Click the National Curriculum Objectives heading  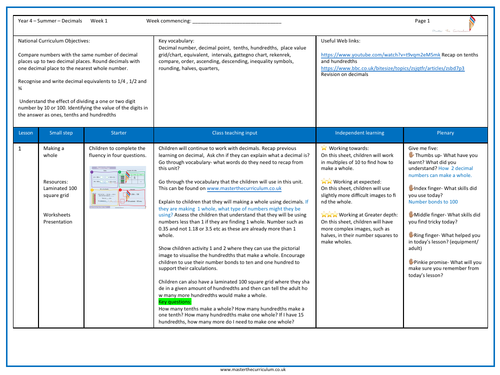tap(54, 41)
